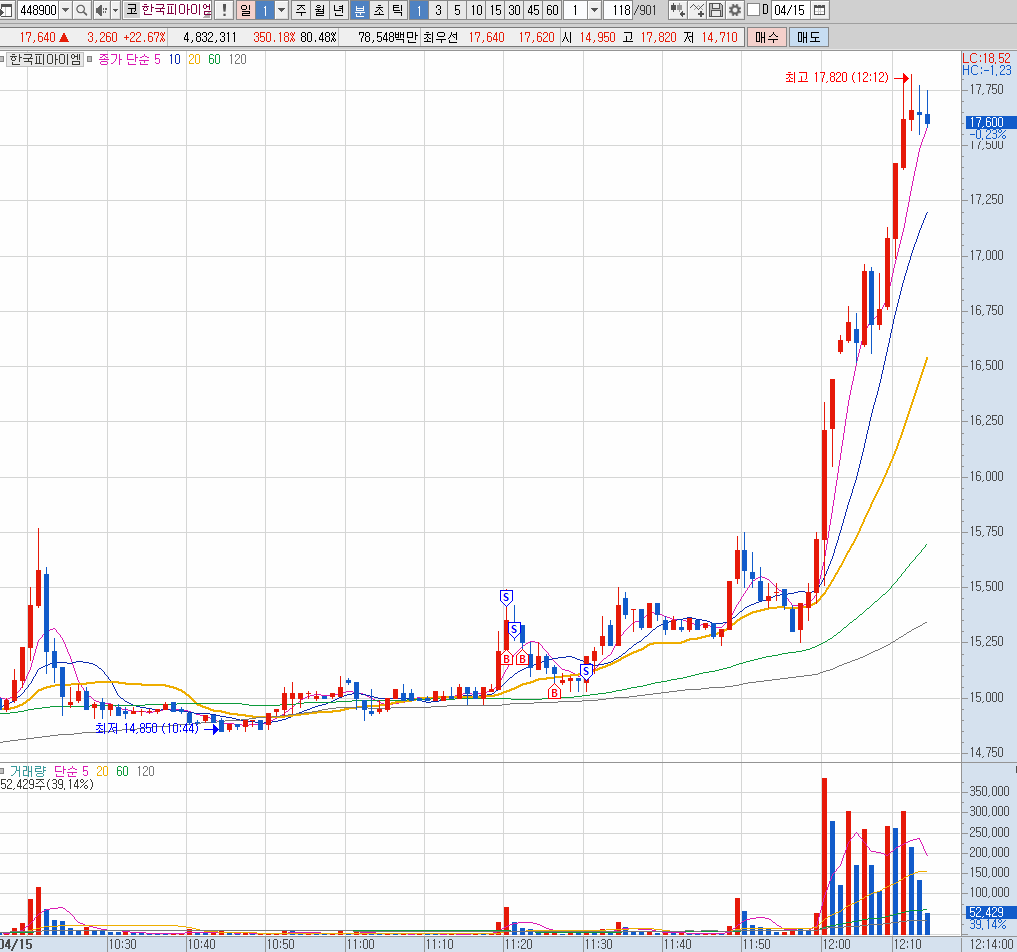Save chart with the floppy disk icon
The width and height of the screenshot is (1017, 952).
(716, 11)
